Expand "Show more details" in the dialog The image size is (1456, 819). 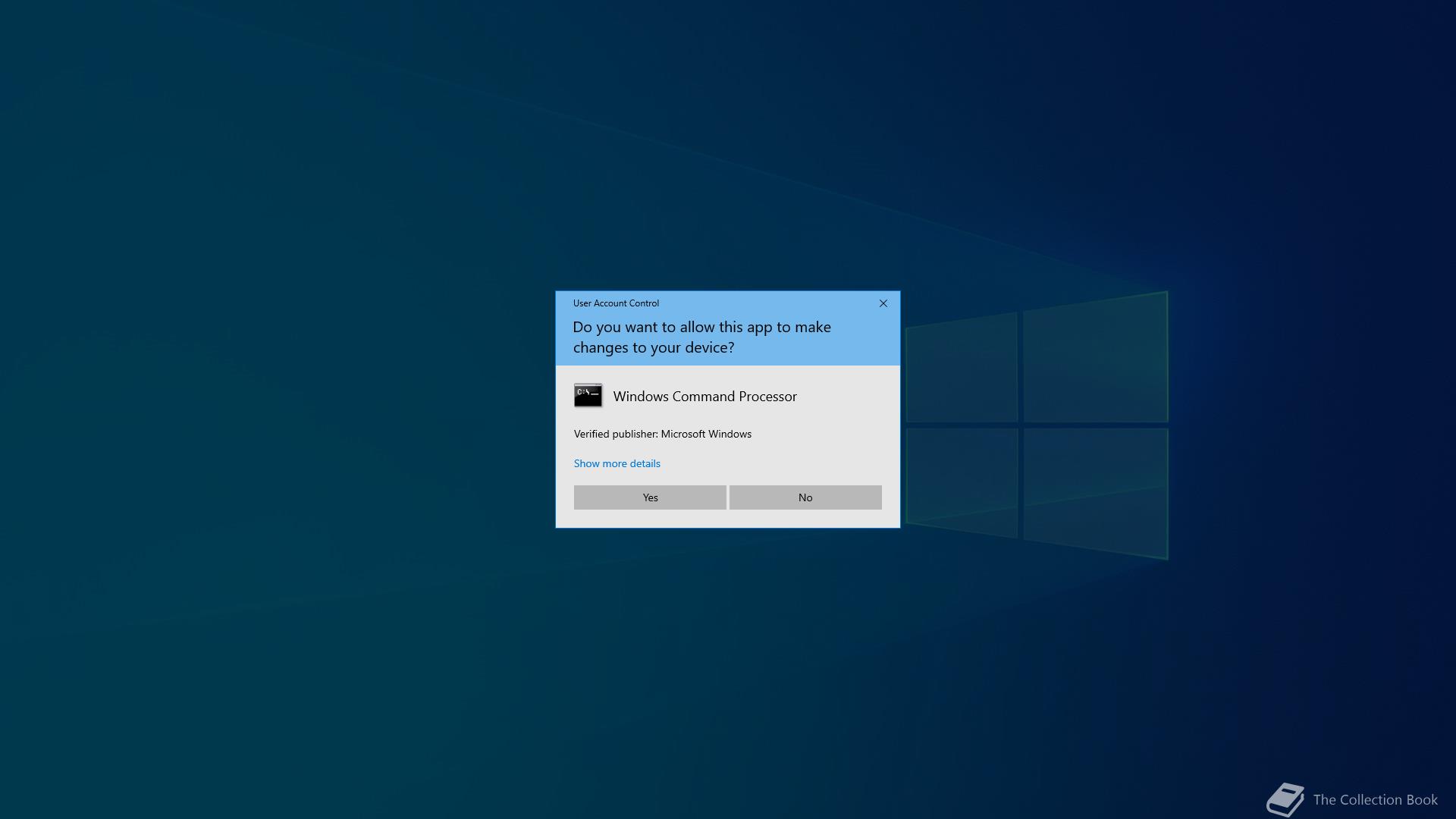617,463
